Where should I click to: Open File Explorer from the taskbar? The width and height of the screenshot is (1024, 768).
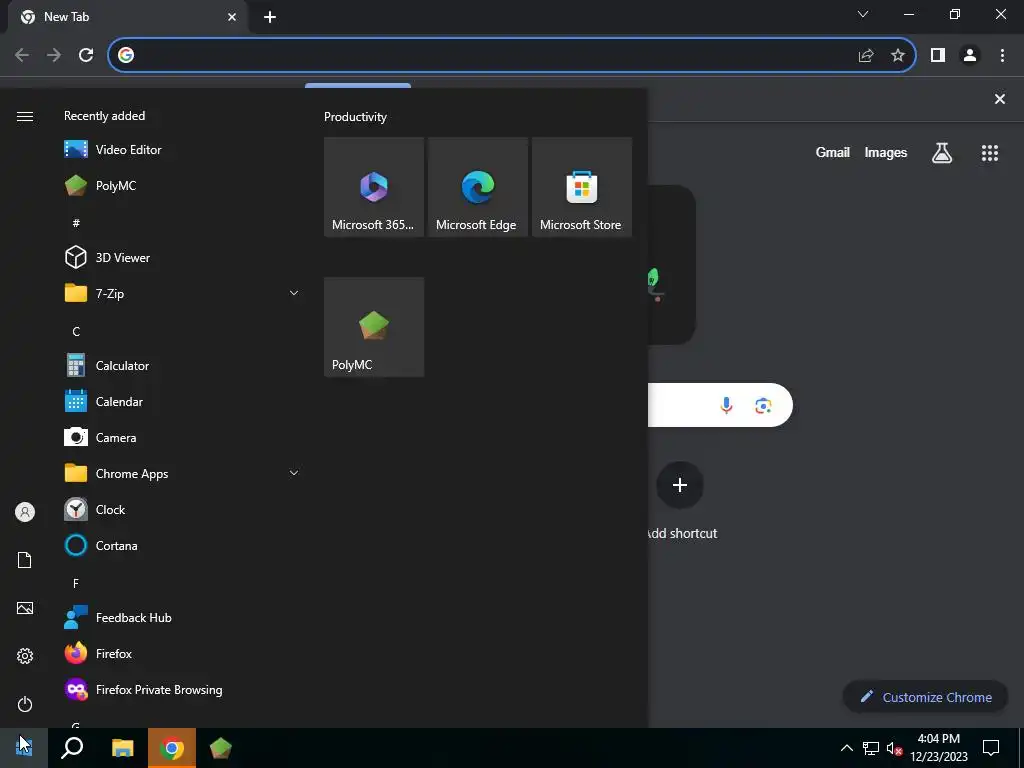[x=122, y=748]
